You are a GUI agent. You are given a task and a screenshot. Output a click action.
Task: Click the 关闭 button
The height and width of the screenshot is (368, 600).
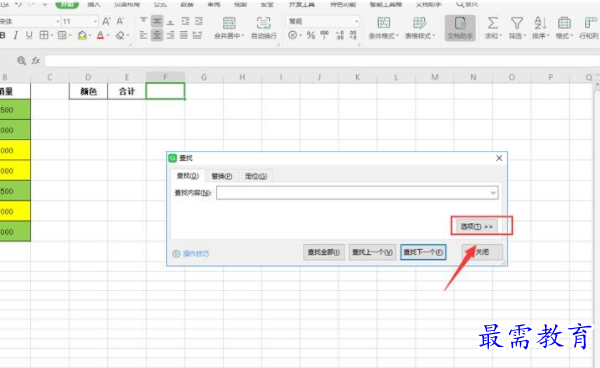coord(482,252)
